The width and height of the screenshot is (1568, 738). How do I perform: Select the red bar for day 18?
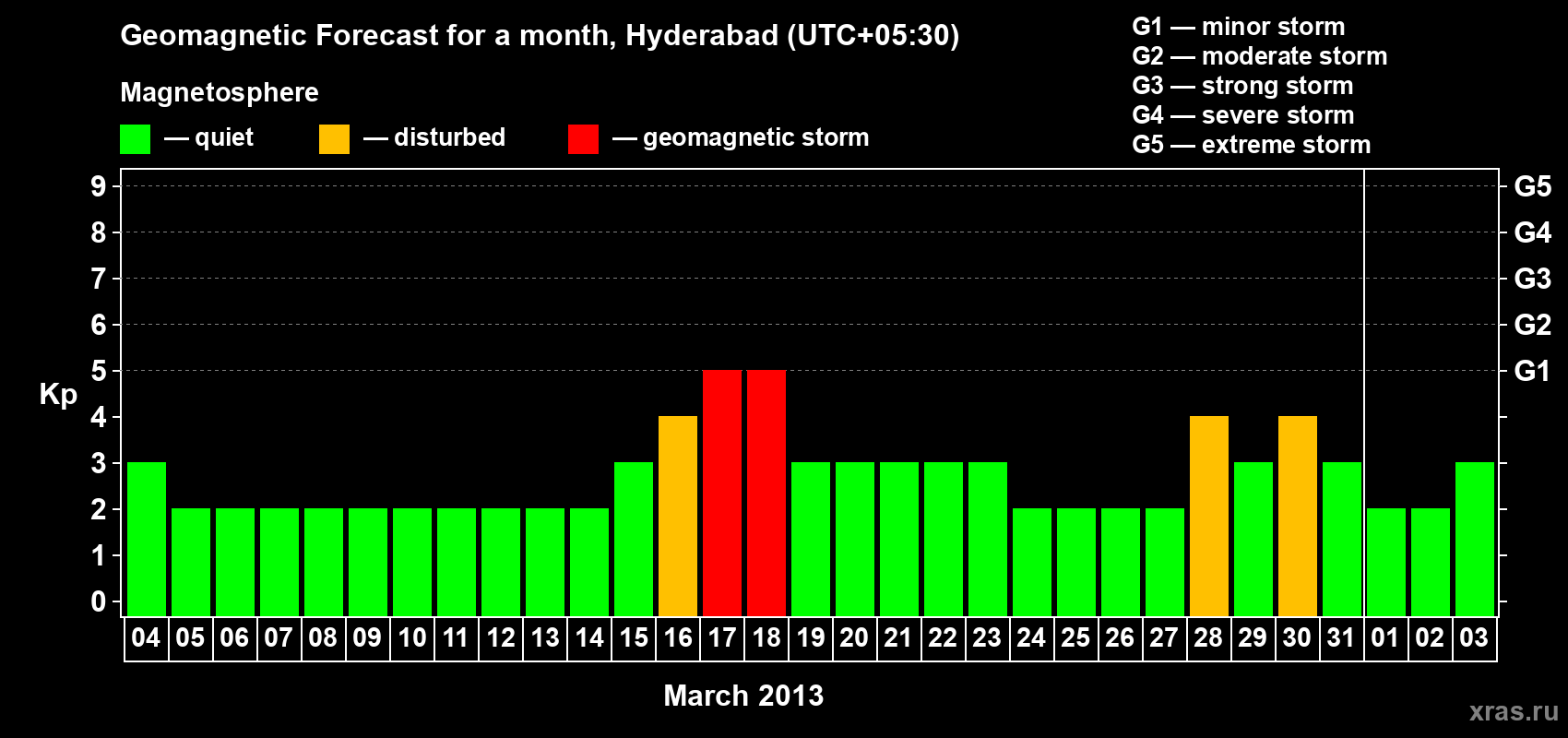(766, 493)
